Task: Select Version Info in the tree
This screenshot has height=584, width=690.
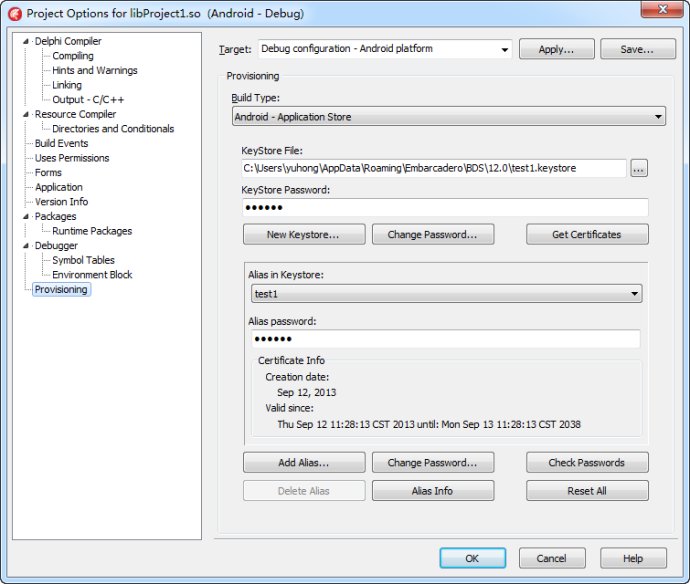Action: (62, 202)
